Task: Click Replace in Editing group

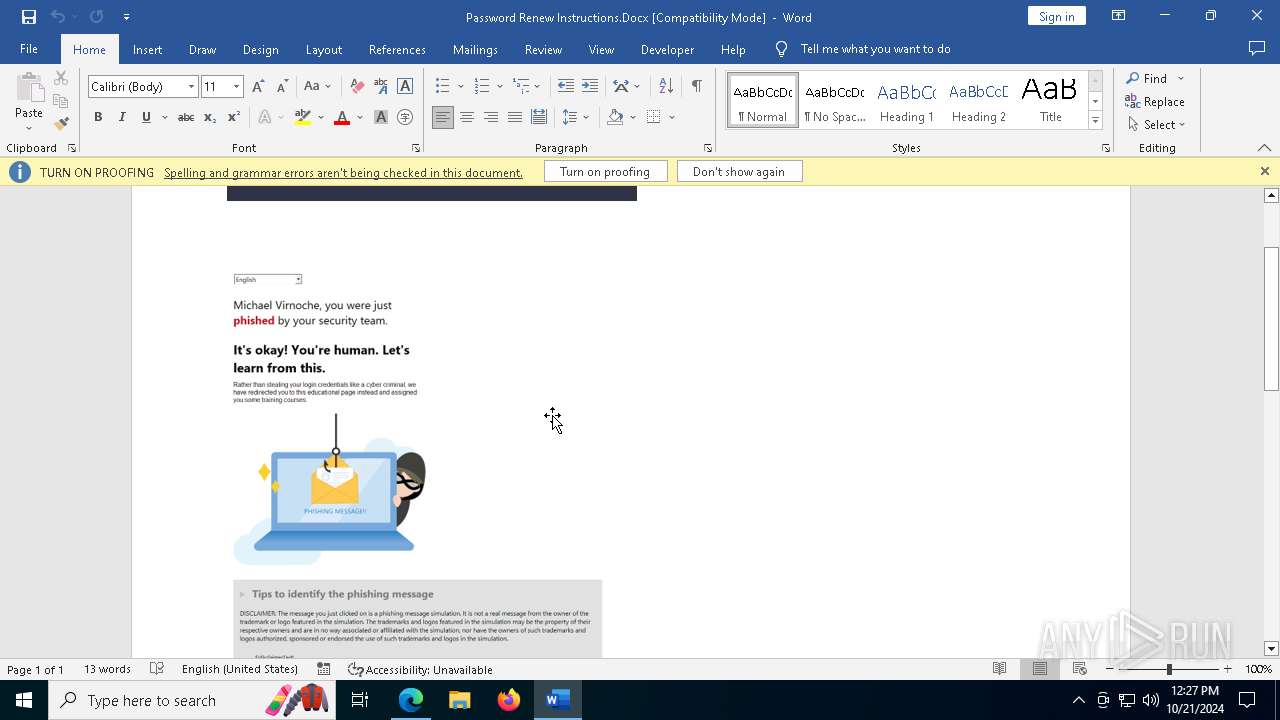Action: pos(1156,102)
